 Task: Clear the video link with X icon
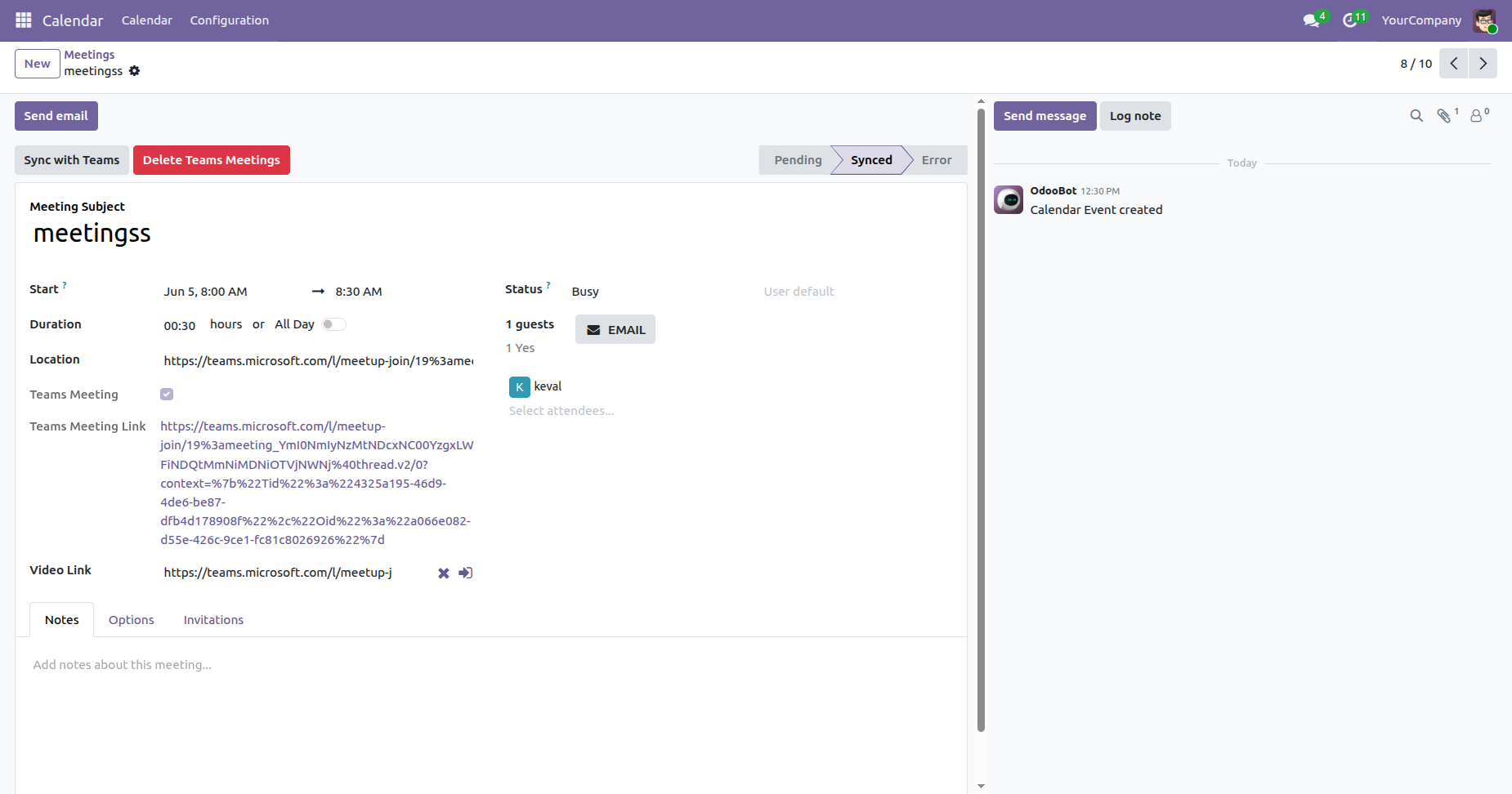pos(444,573)
